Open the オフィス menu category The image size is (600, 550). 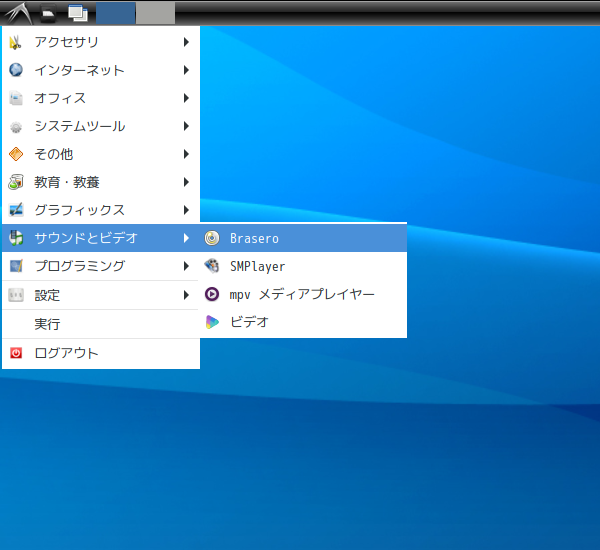click(x=101, y=98)
